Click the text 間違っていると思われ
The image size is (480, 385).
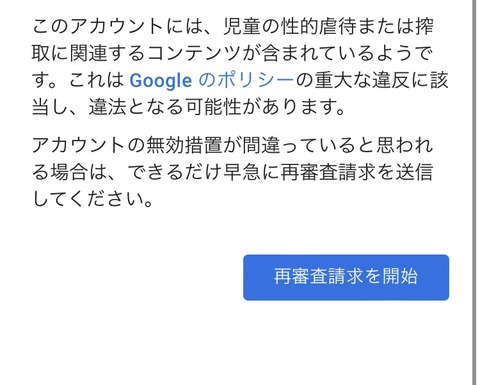pos(338,145)
